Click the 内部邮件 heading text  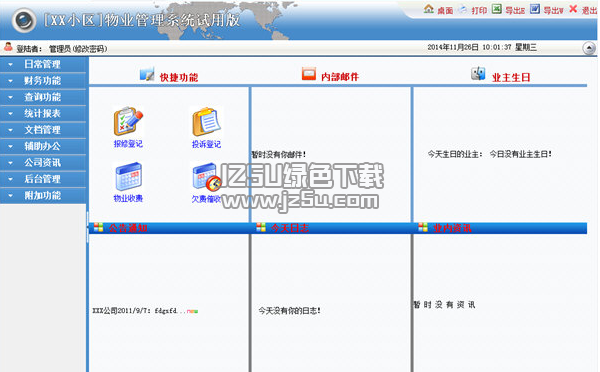click(x=340, y=77)
